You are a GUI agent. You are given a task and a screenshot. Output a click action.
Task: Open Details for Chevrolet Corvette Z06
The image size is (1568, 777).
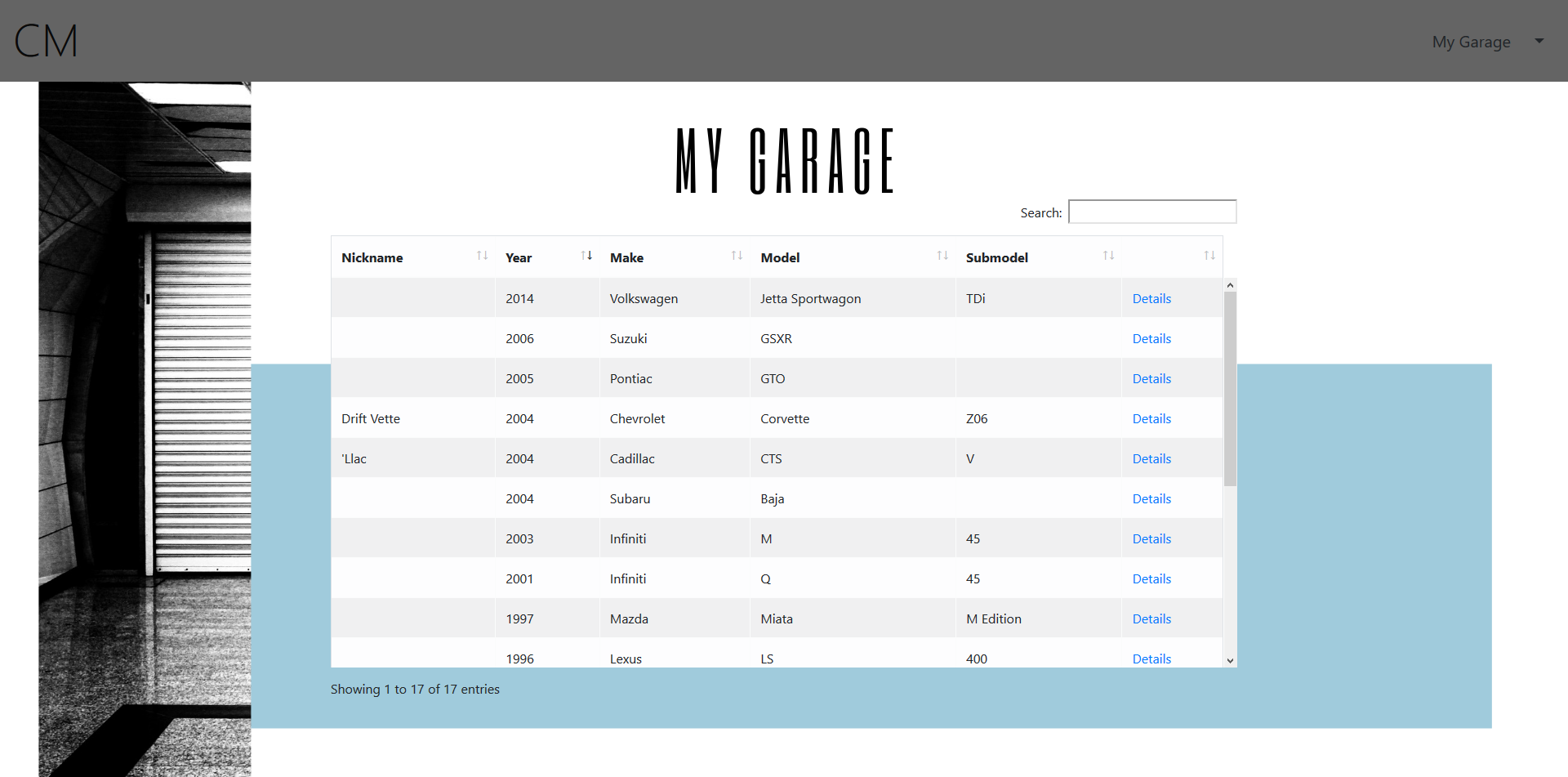[1151, 419]
